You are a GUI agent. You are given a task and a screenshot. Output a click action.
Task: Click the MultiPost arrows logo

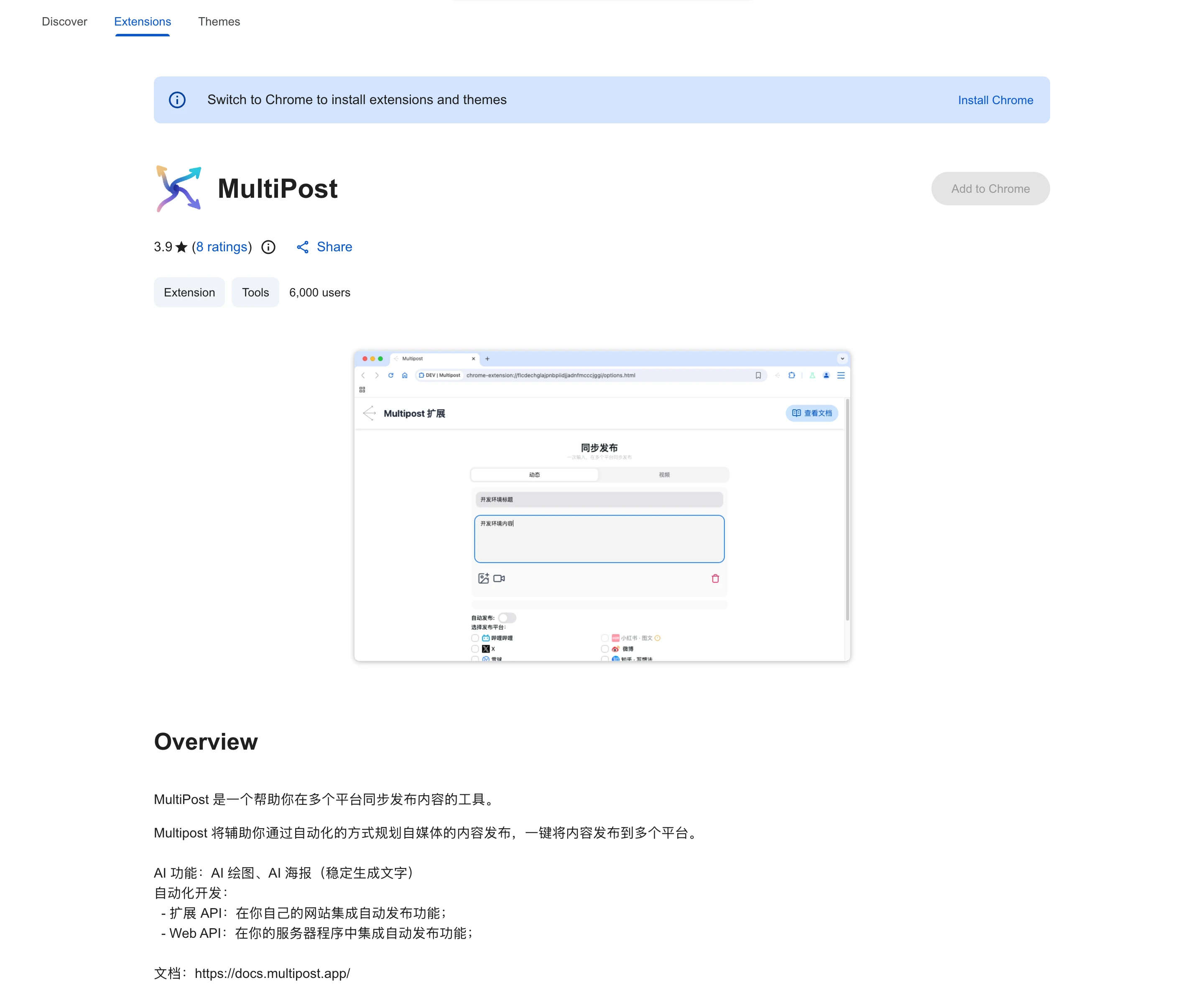point(179,189)
